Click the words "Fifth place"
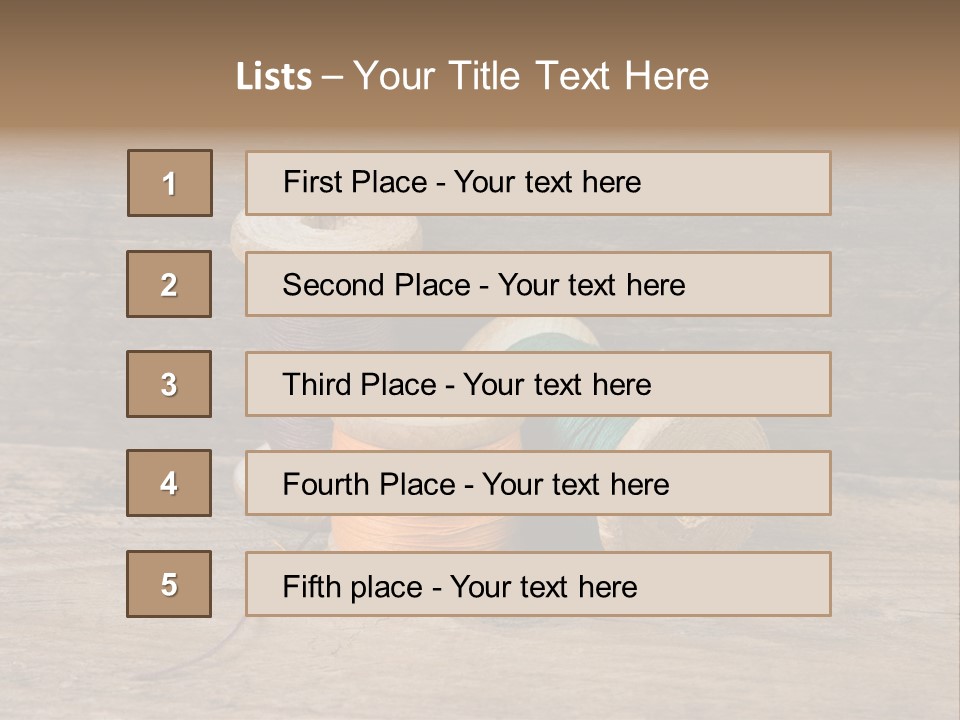Image resolution: width=960 pixels, height=720 pixels. pos(353,587)
